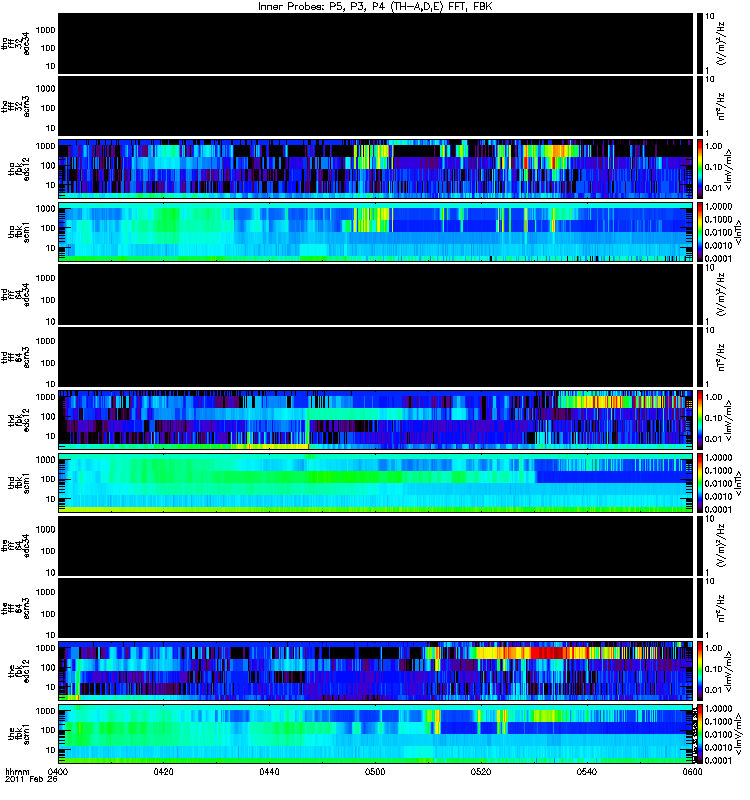
Task: Click the empty black thd fff scm3 panel
Action: coord(375,357)
